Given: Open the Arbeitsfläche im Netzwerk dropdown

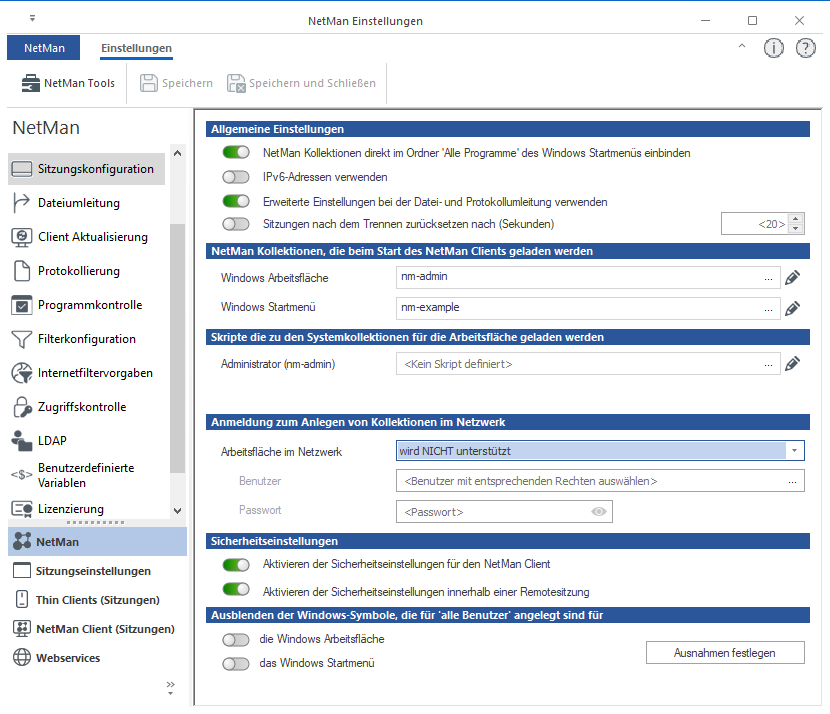Looking at the screenshot, I should (794, 450).
